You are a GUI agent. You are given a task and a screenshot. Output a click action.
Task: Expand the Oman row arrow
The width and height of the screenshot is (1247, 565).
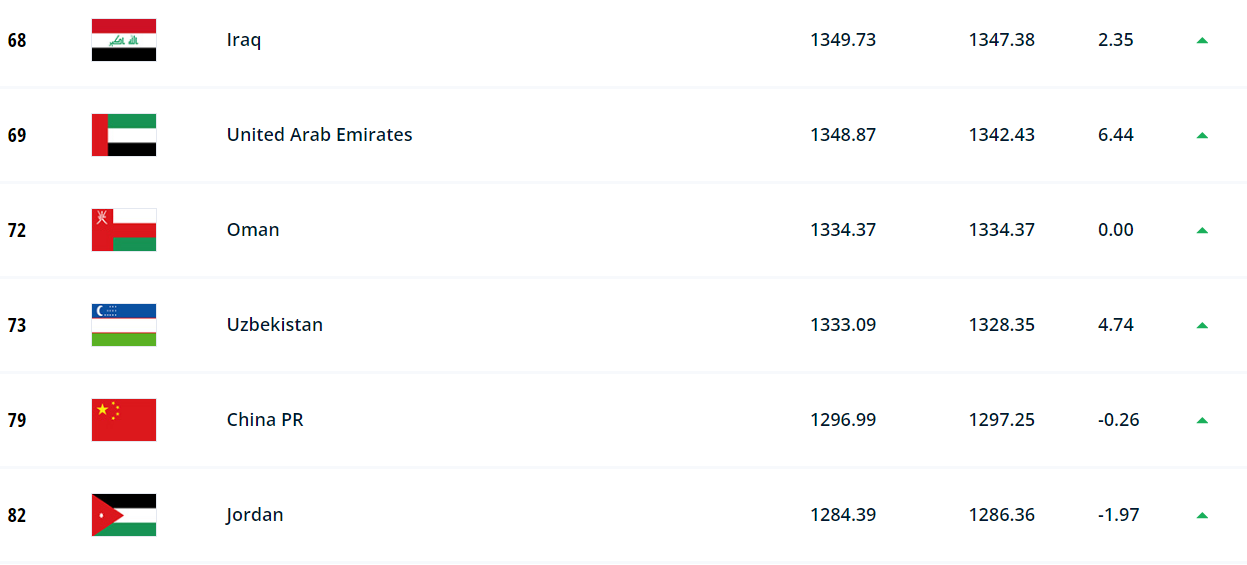(1202, 230)
